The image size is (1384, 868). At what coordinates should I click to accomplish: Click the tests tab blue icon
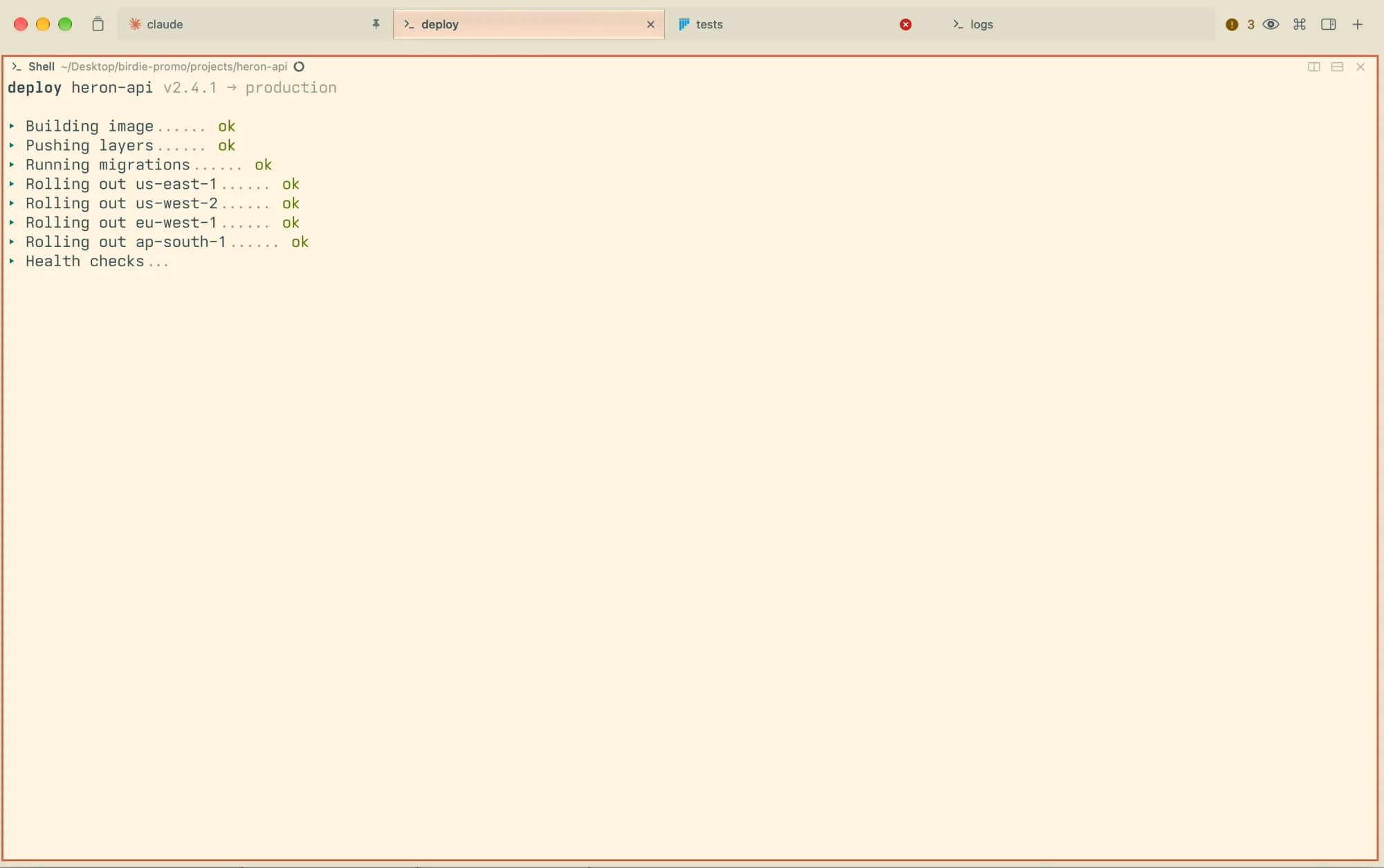click(x=684, y=24)
